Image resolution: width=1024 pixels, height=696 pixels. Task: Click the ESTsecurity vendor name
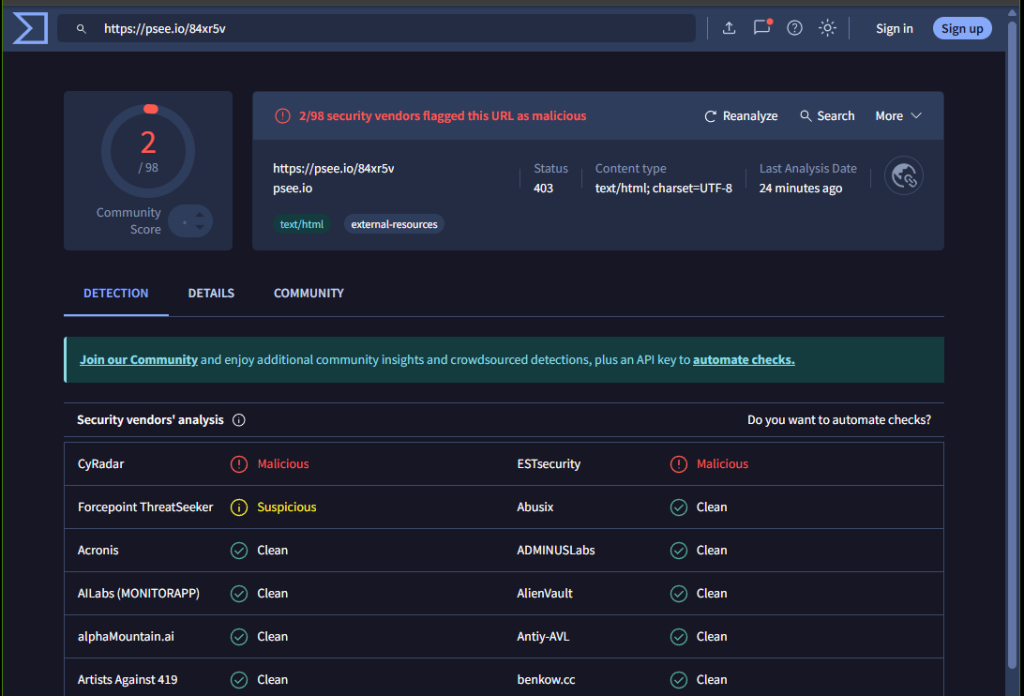(549, 464)
